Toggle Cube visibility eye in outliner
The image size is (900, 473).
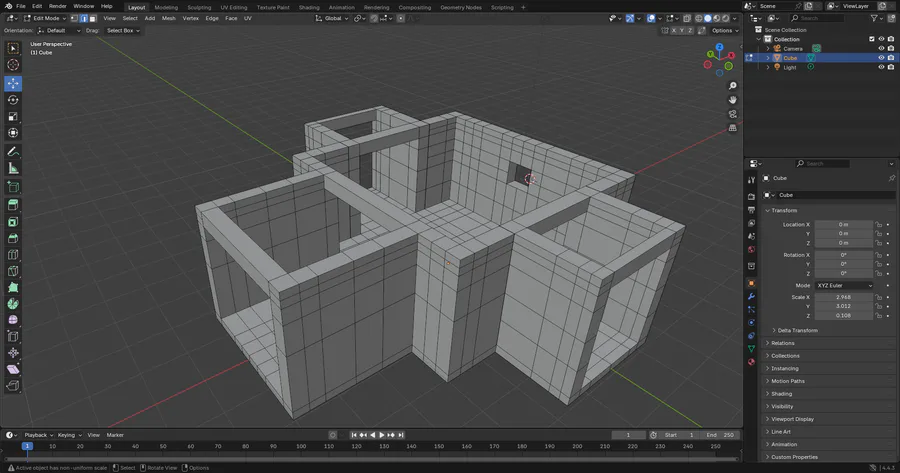point(881,57)
